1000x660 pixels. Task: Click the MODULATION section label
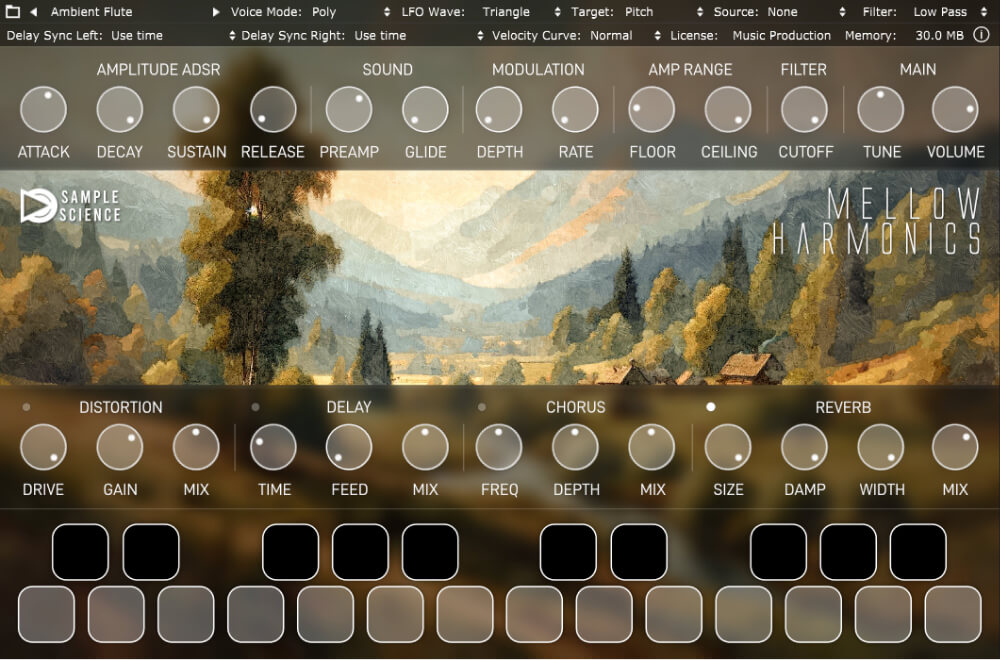point(538,70)
